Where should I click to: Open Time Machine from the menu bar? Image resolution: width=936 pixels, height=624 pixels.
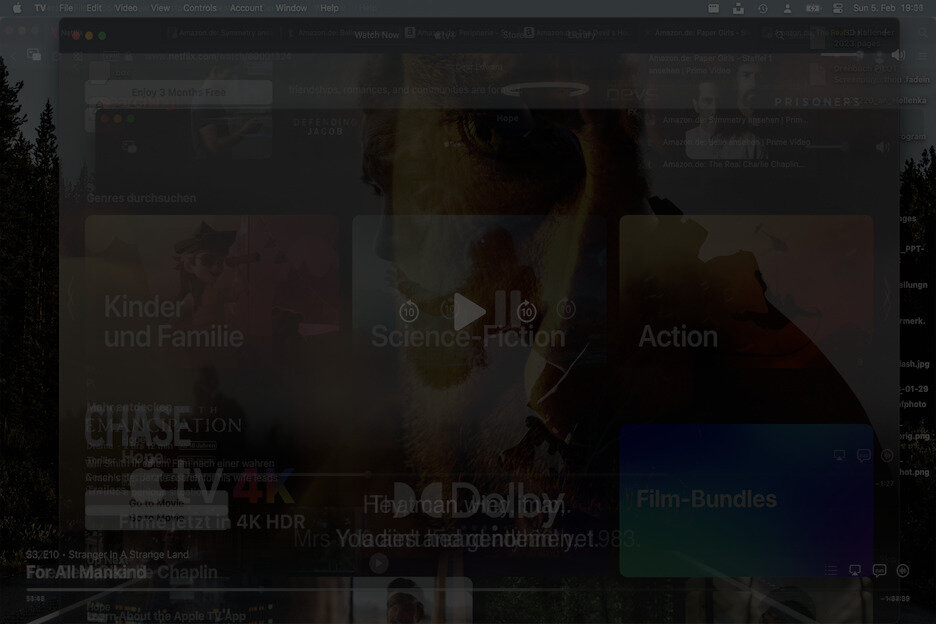pos(763,8)
